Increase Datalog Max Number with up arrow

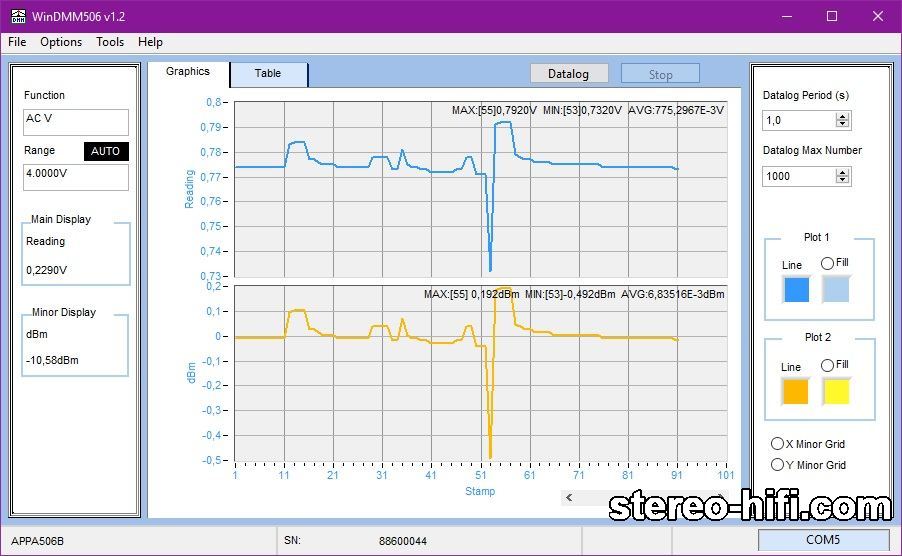coord(842,172)
